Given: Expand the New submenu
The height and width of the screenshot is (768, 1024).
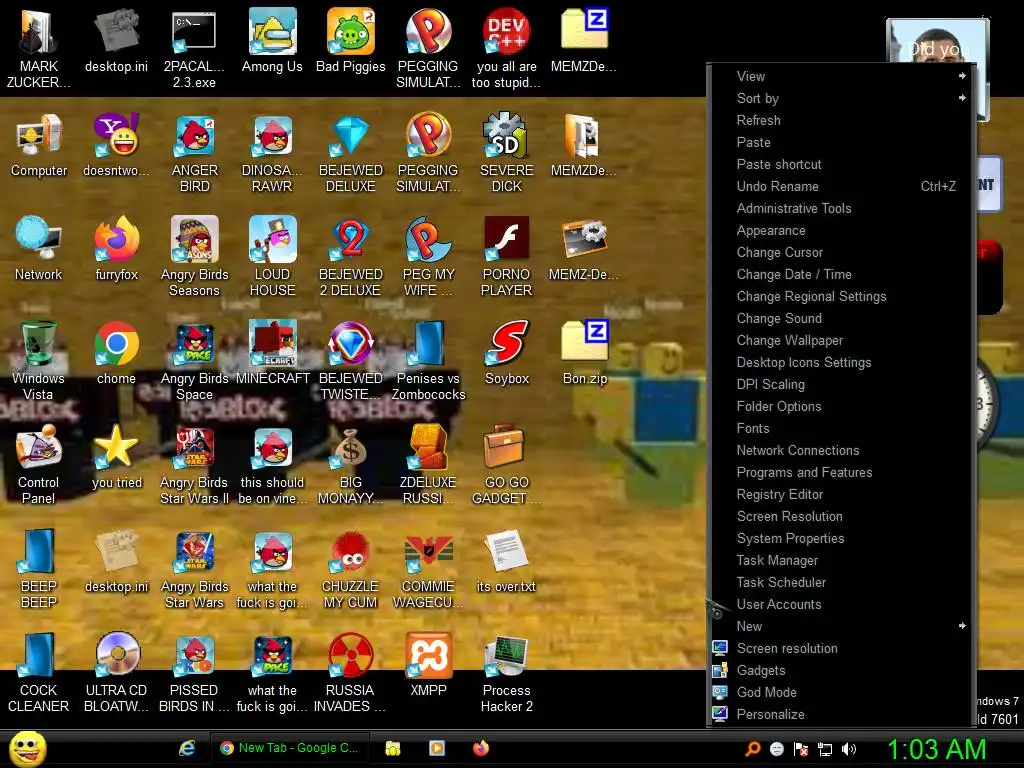Looking at the screenshot, I should (841, 626).
